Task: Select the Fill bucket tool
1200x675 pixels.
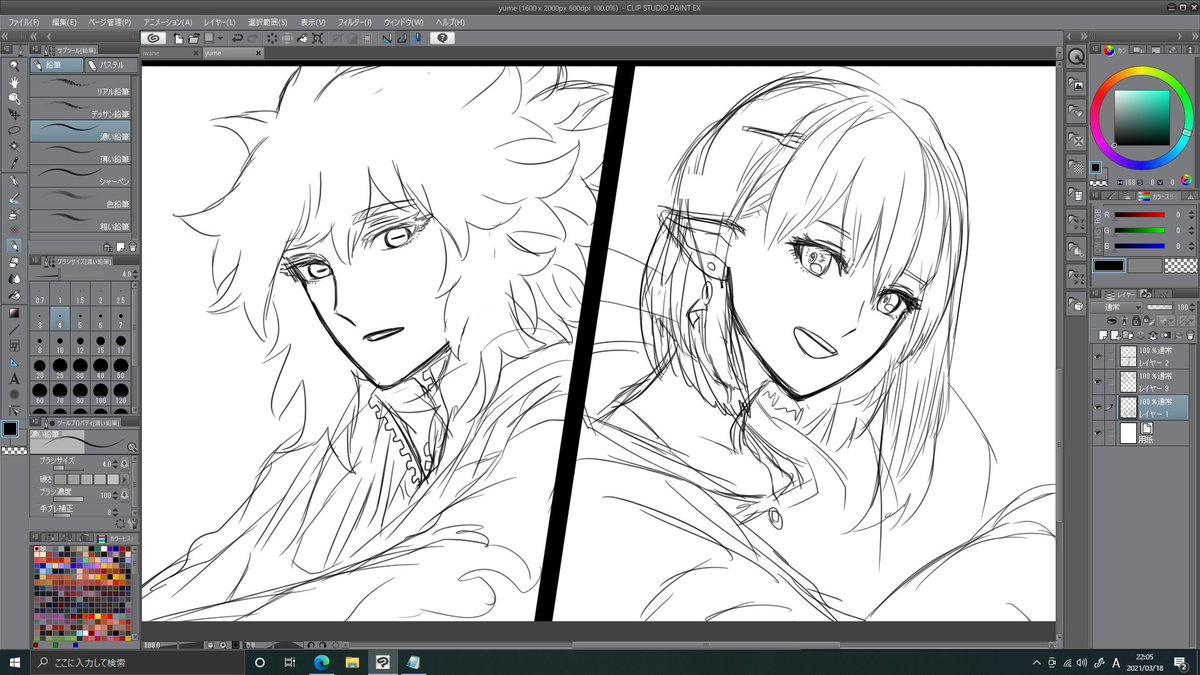Action: 14,294
